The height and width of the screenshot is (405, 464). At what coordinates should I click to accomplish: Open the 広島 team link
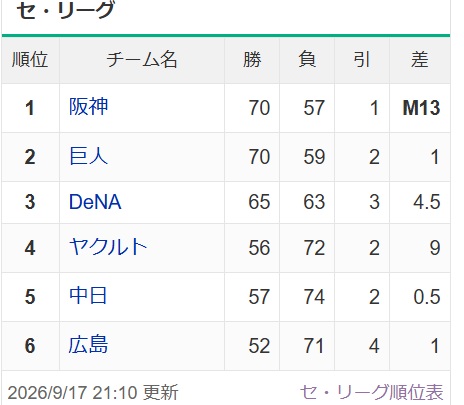pos(88,345)
